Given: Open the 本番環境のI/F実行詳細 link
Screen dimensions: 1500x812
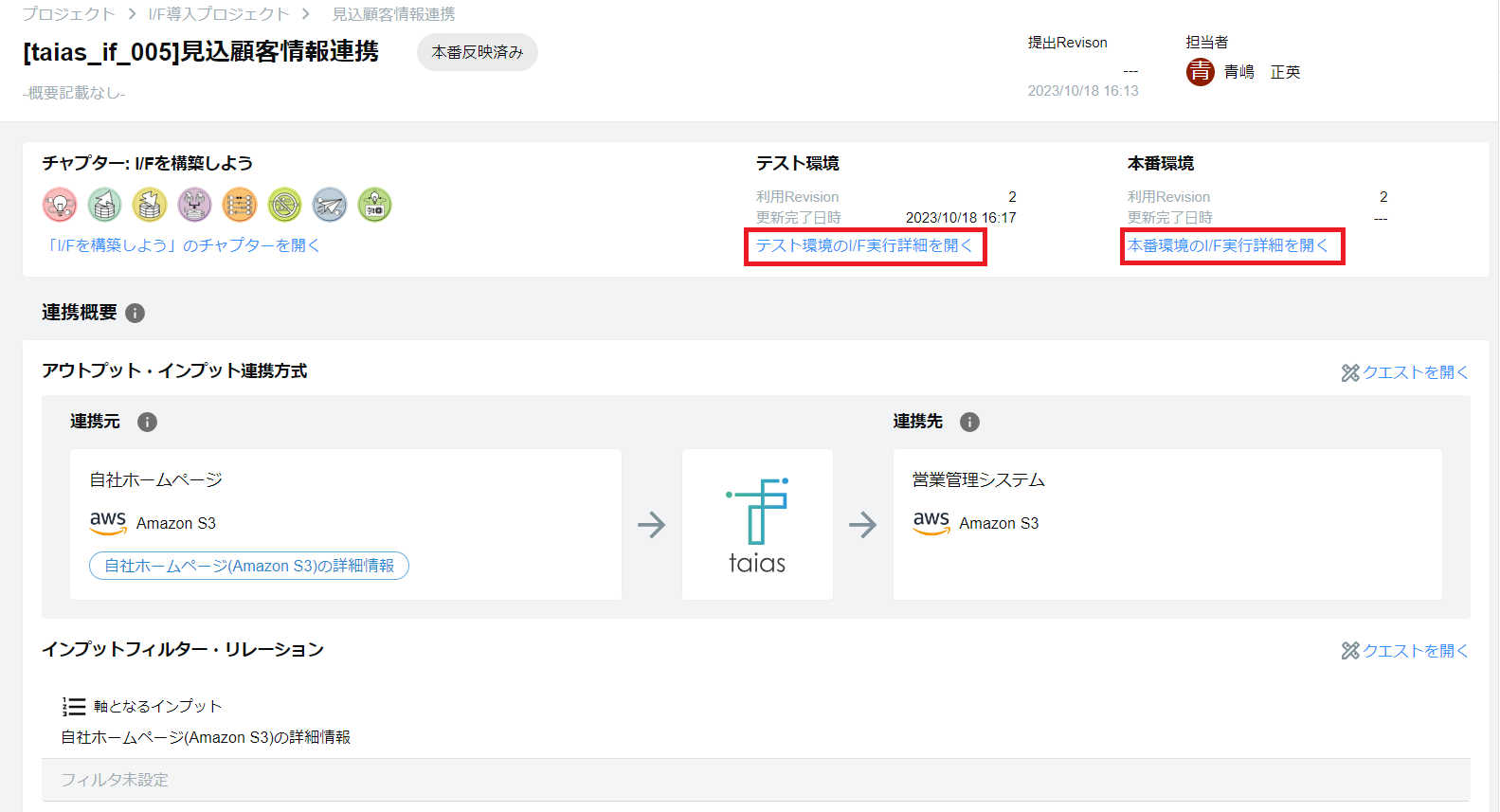Looking at the screenshot, I should 1228,245.
